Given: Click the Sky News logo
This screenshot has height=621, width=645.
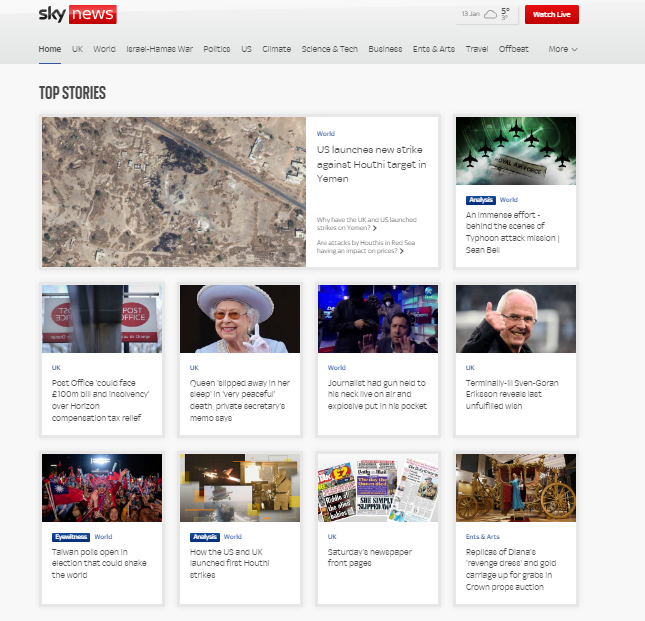Looking at the screenshot, I should click(77, 14).
